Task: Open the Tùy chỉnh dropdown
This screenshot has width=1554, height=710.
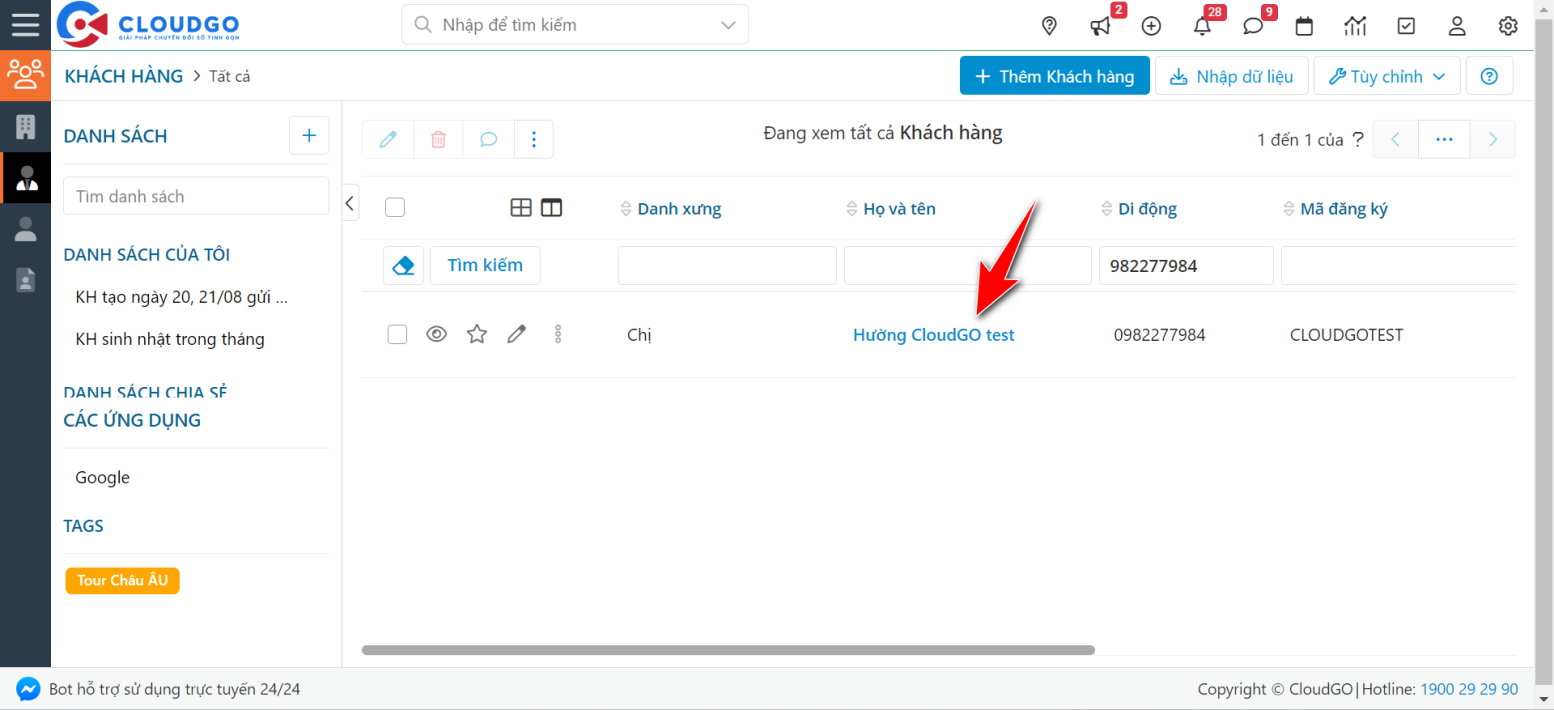Action: tap(1387, 75)
